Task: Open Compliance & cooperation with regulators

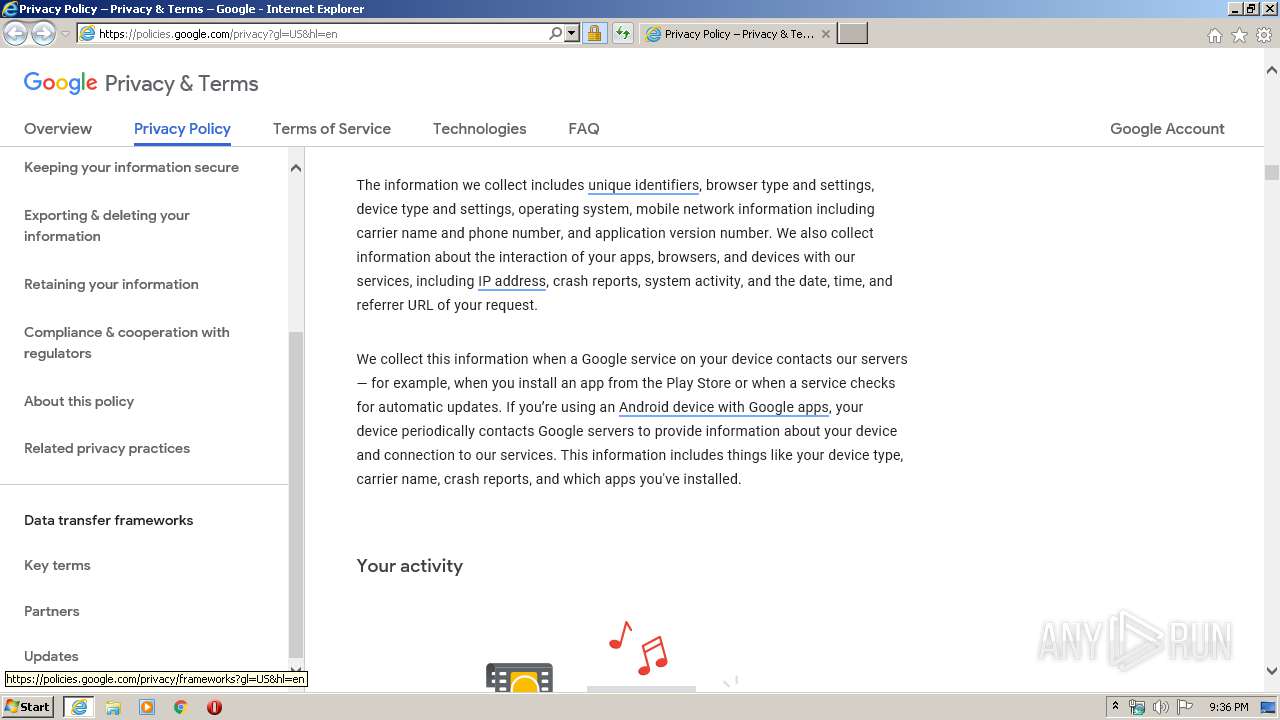Action: click(x=127, y=343)
